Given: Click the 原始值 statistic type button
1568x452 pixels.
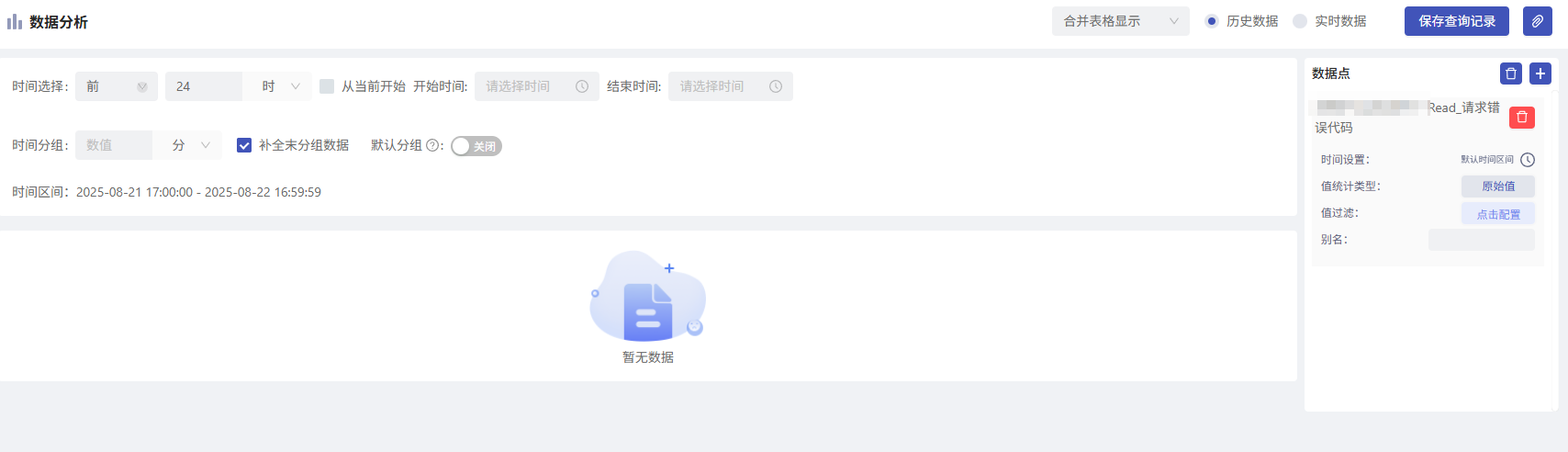Looking at the screenshot, I should click(x=1498, y=186).
